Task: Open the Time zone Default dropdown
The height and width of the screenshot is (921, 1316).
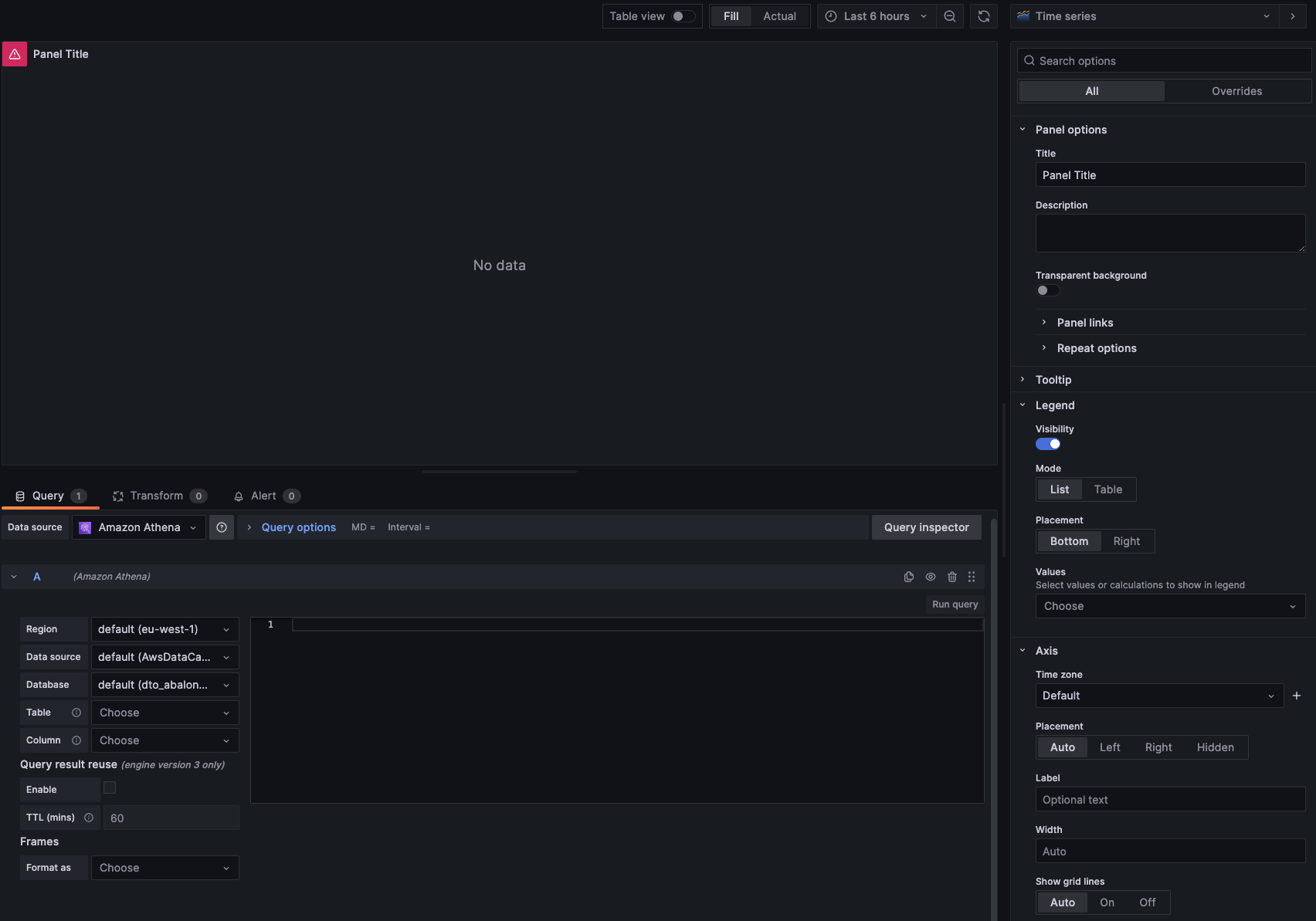Action: tap(1159, 696)
